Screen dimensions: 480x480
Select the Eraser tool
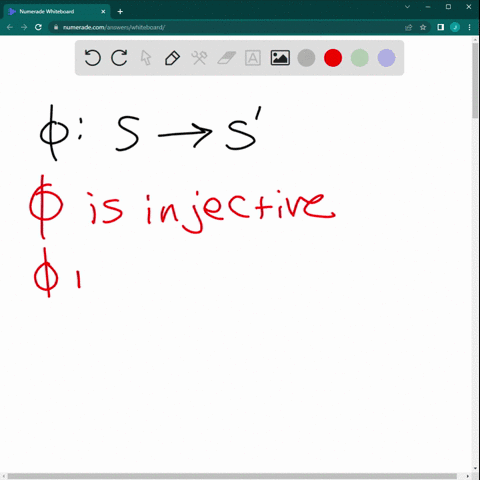[x=226, y=58]
